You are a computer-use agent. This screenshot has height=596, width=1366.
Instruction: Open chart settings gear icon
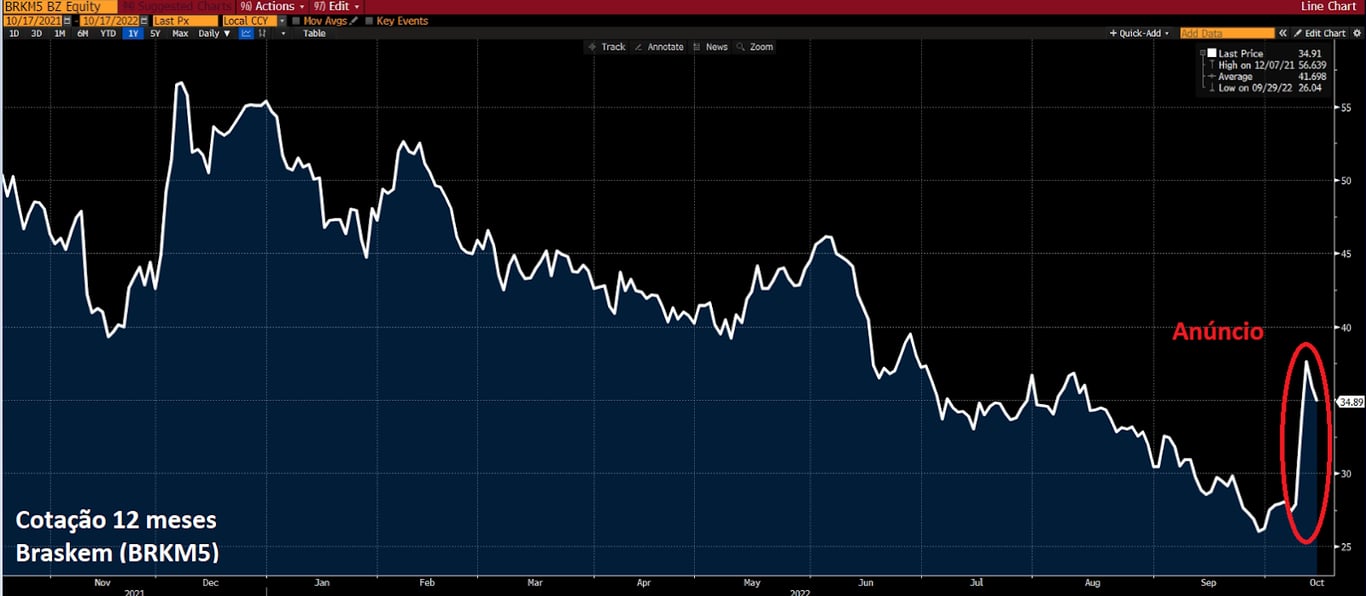1357,33
